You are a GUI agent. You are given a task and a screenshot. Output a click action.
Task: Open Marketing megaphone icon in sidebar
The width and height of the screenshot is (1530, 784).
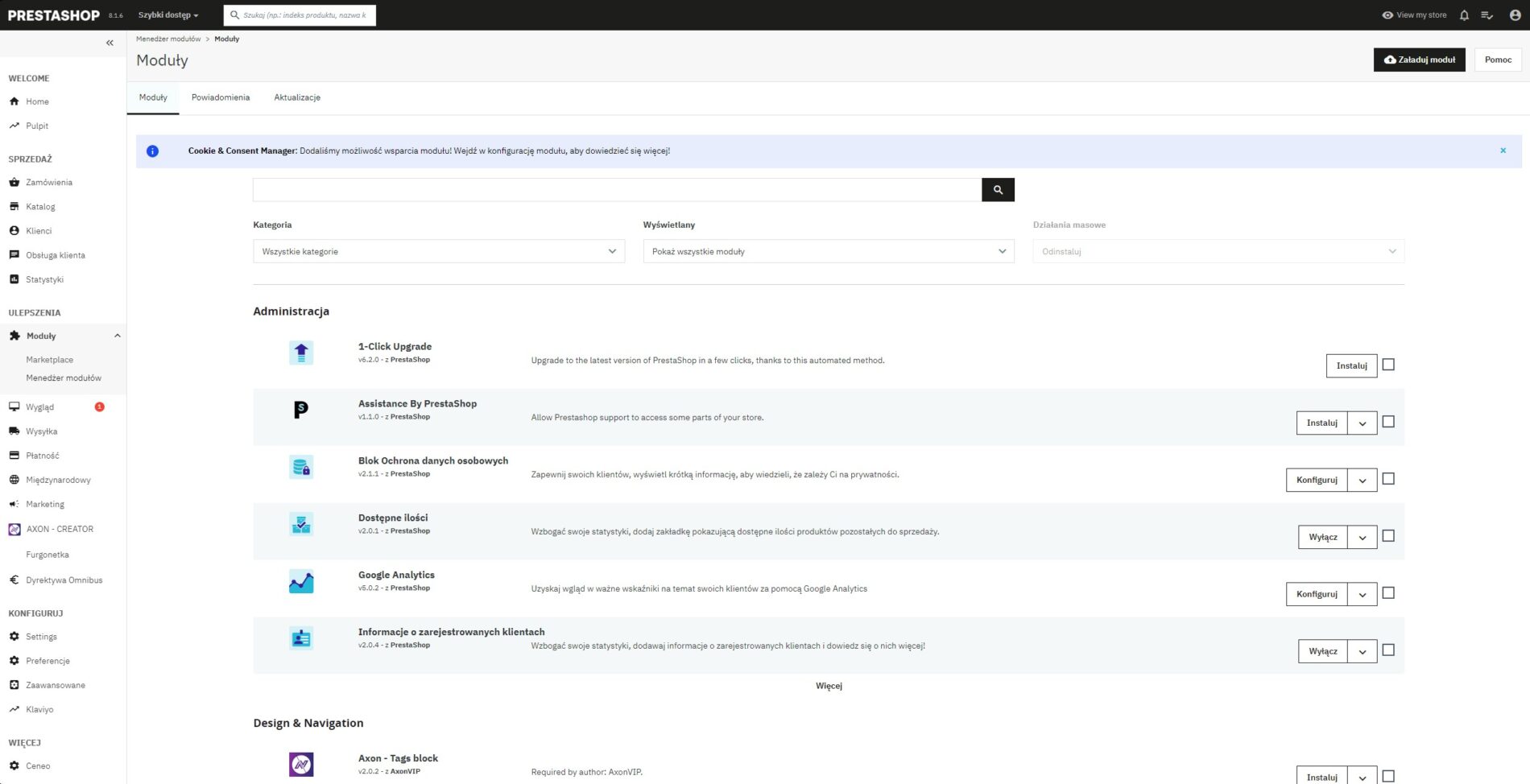[x=14, y=504]
